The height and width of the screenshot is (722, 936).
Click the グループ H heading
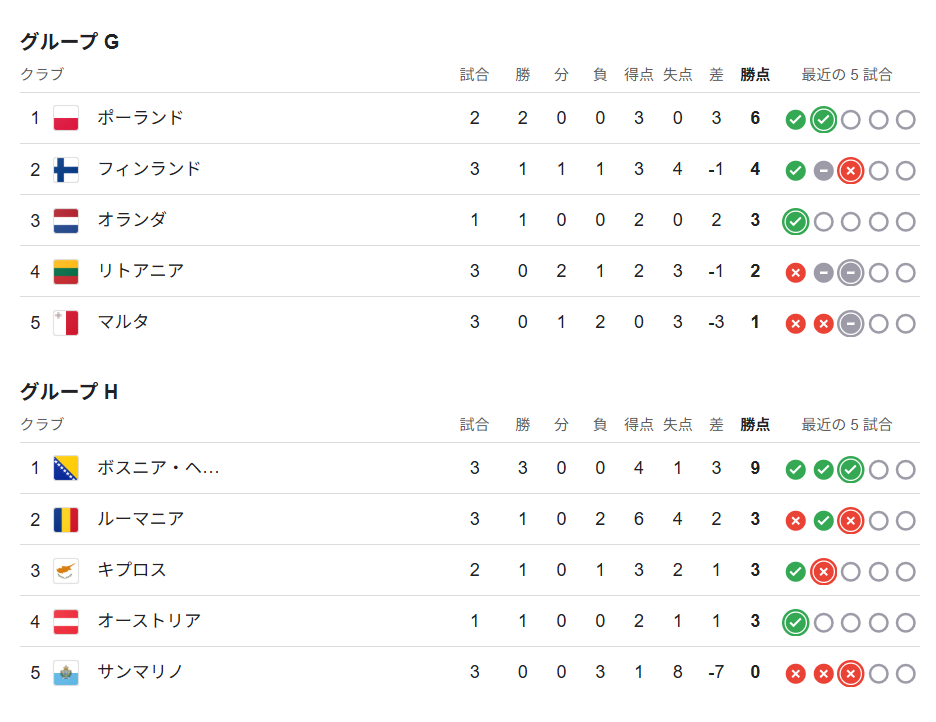click(x=69, y=391)
